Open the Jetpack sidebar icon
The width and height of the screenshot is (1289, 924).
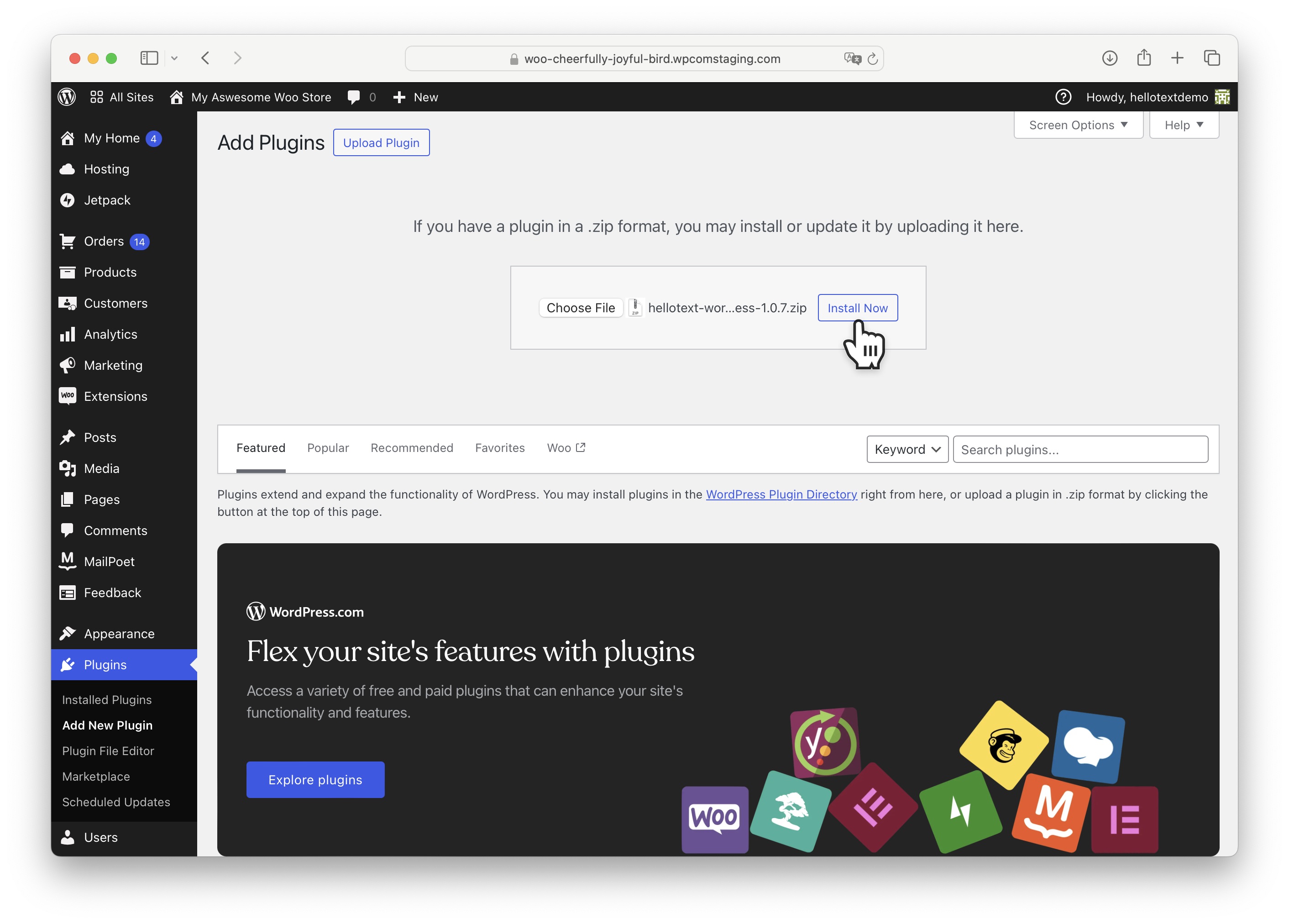(68, 200)
